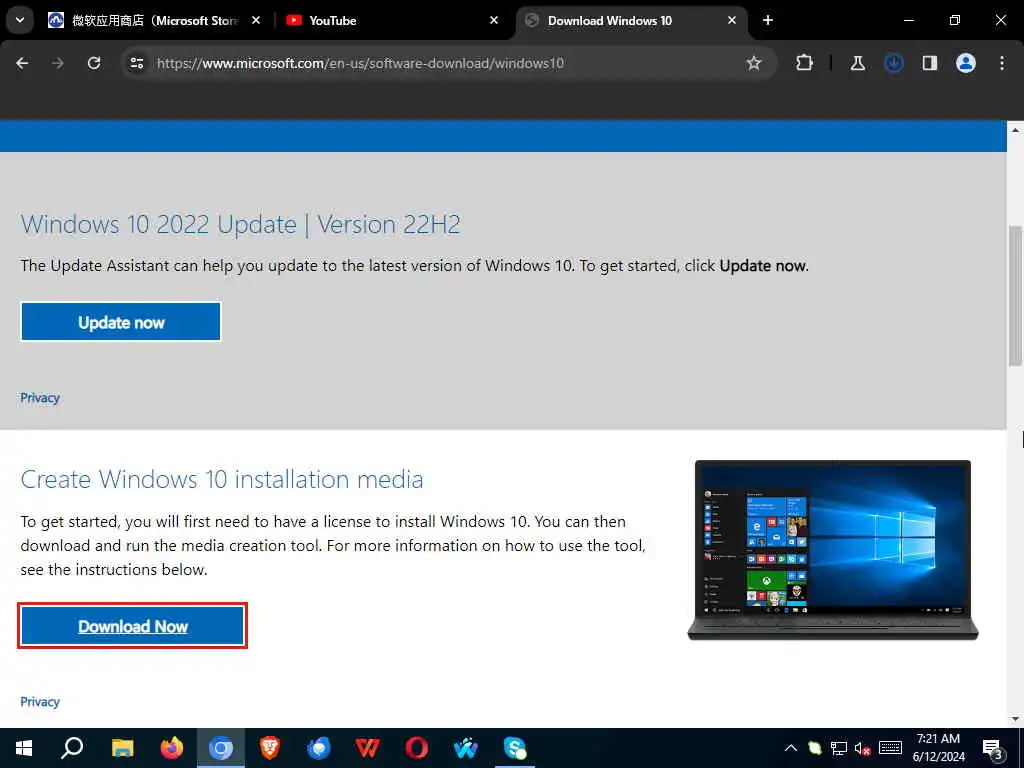Image resolution: width=1024 pixels, height=768 pixels.
Task: Select the Download Windows 10 tab
Action: [x=630, y=21]
